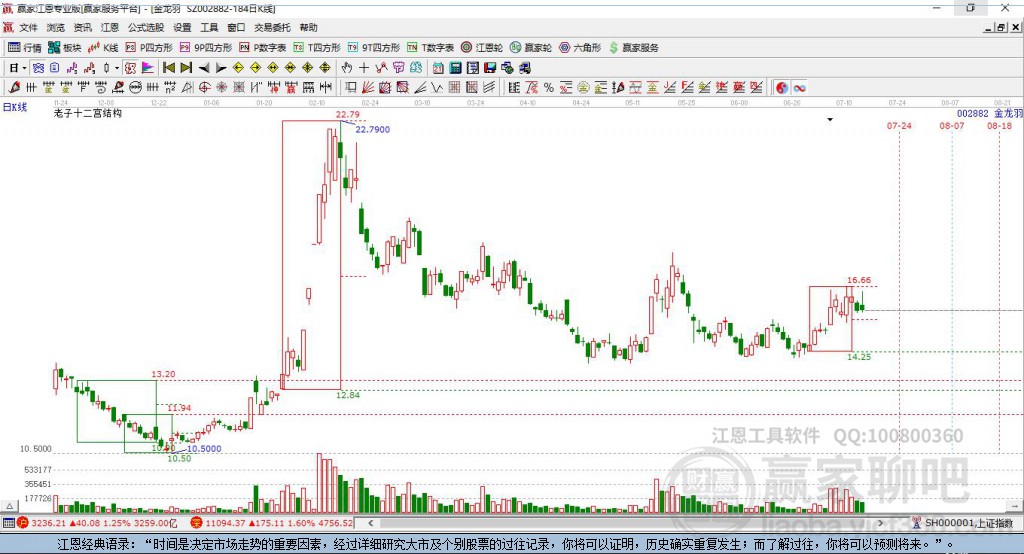
Task: Open 赢家服务 dollar-sign service
Action: tap(634, 48)
